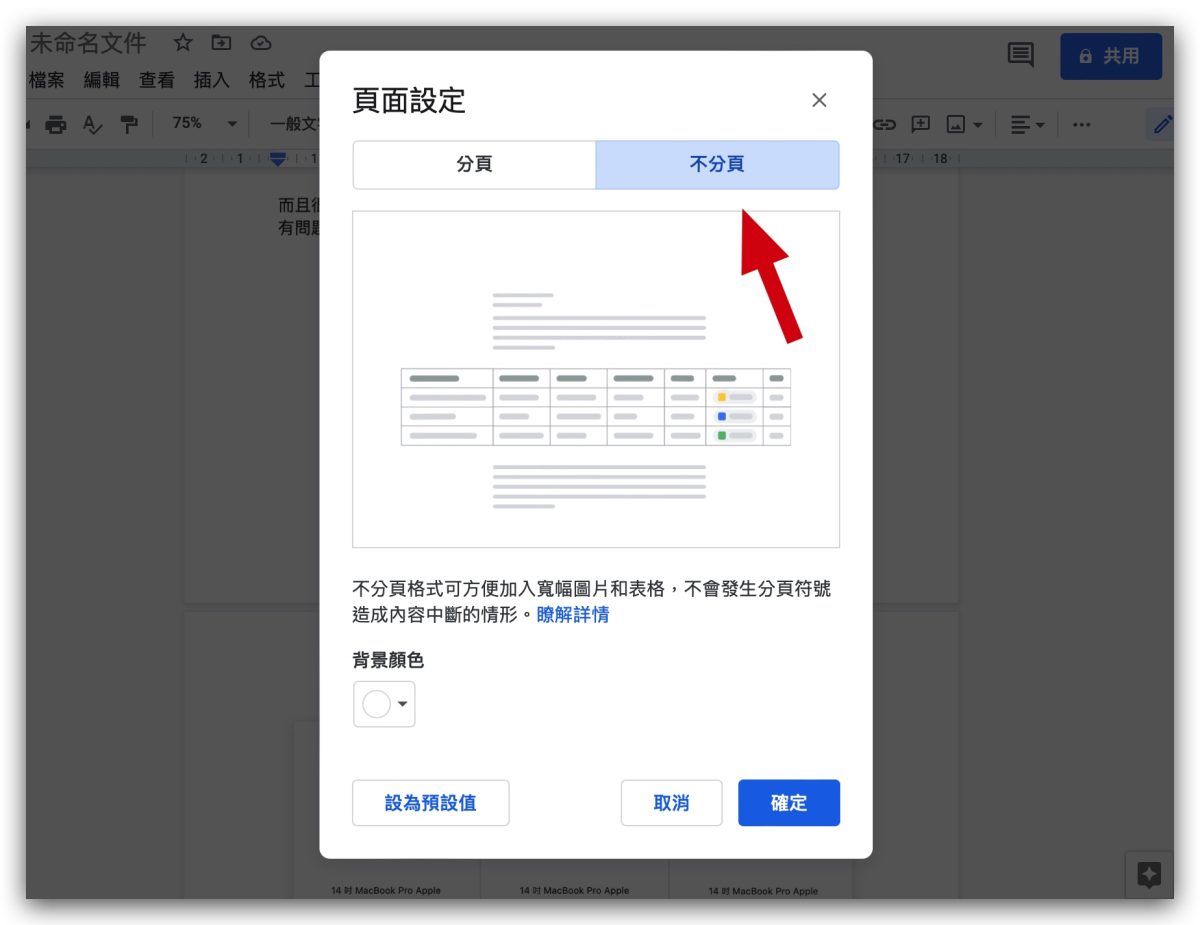Confirm with the 確定 button
This screenshot has width=1200, height=925.
(789, 803)
